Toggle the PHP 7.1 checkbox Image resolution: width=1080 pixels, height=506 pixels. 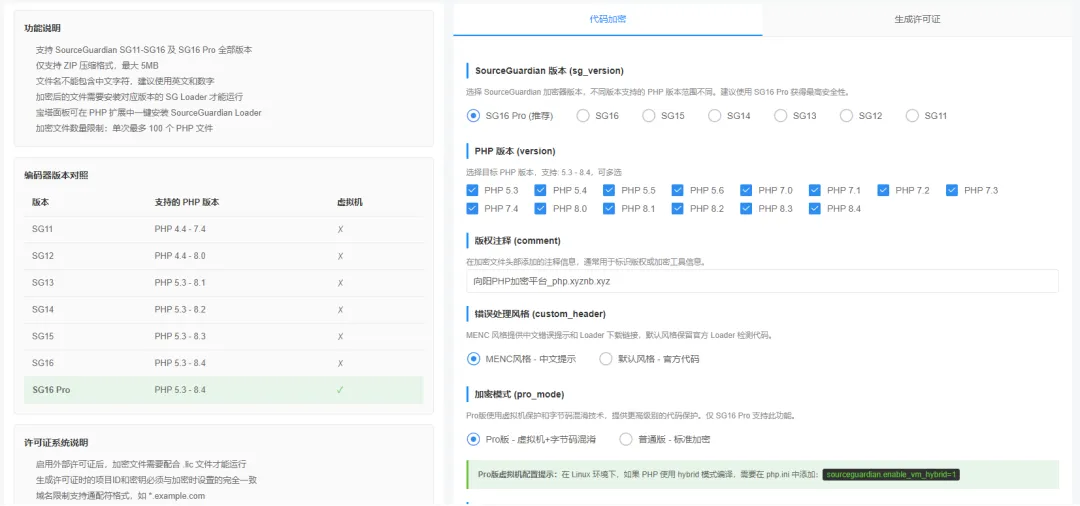(x=815, y=190)
